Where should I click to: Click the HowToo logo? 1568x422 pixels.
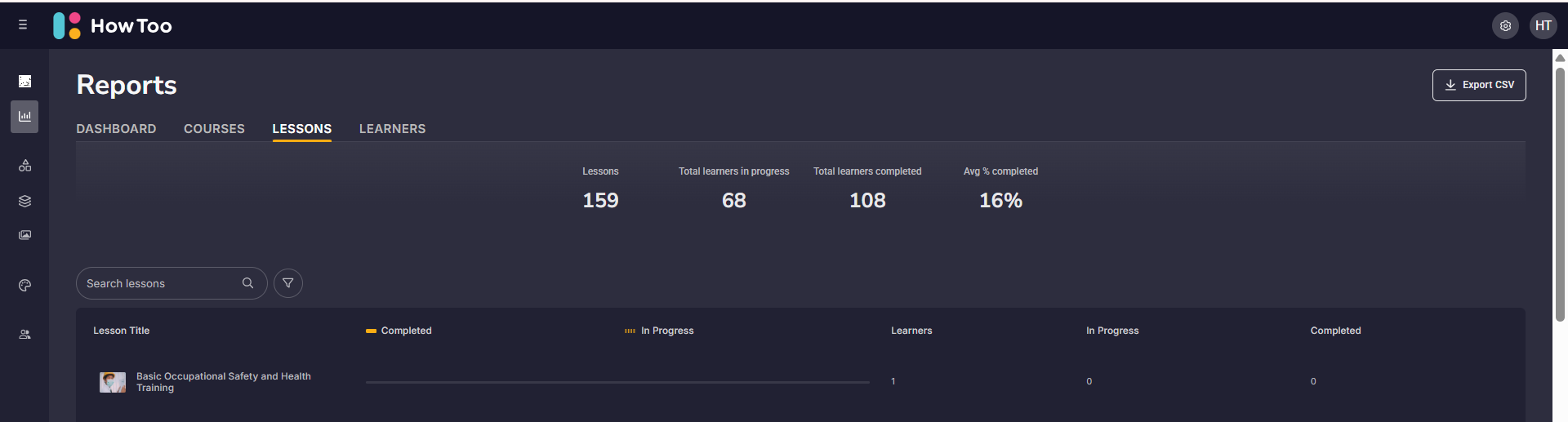(x=113, y=26)
